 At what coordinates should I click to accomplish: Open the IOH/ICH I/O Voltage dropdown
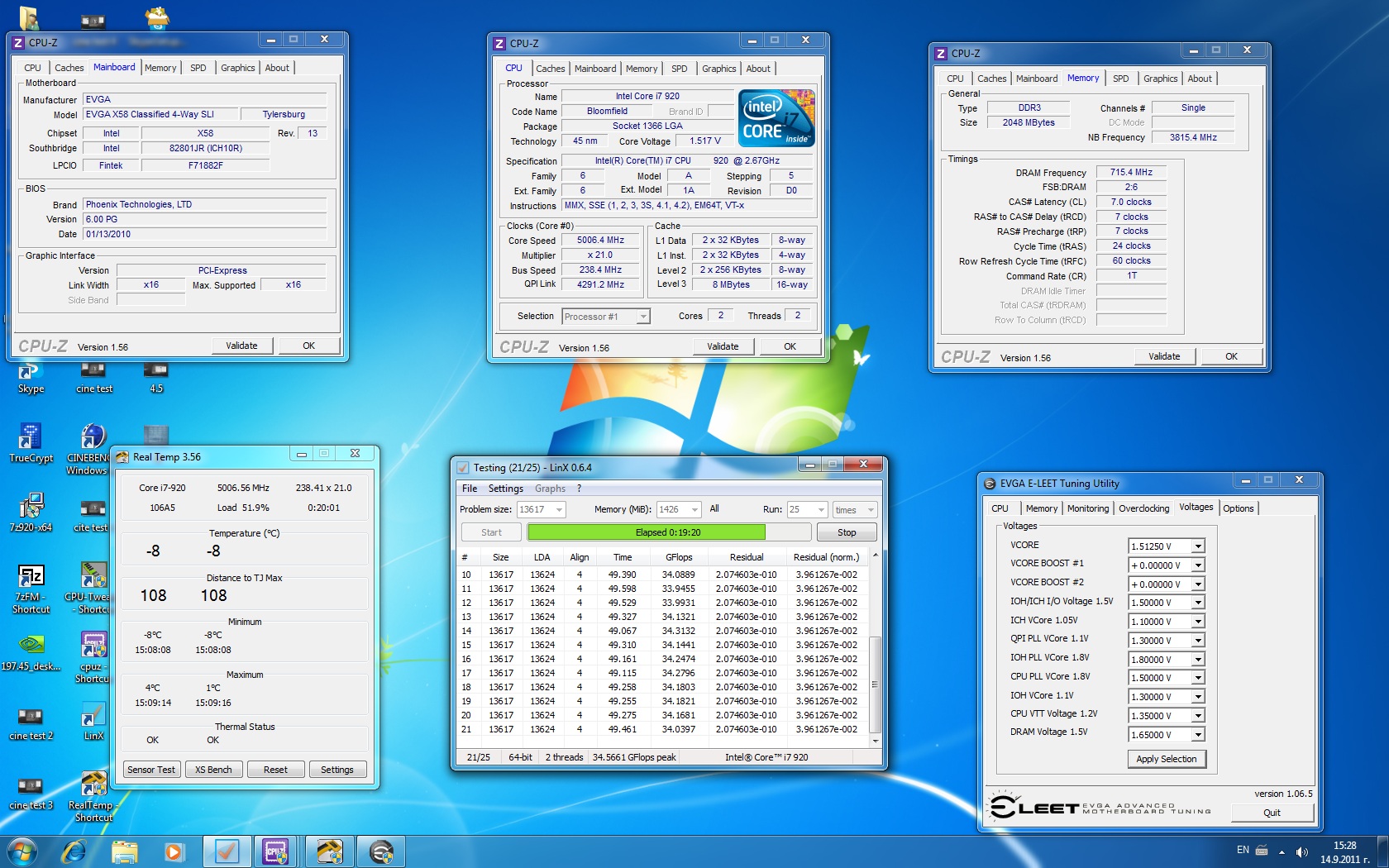coord(1198,603)
